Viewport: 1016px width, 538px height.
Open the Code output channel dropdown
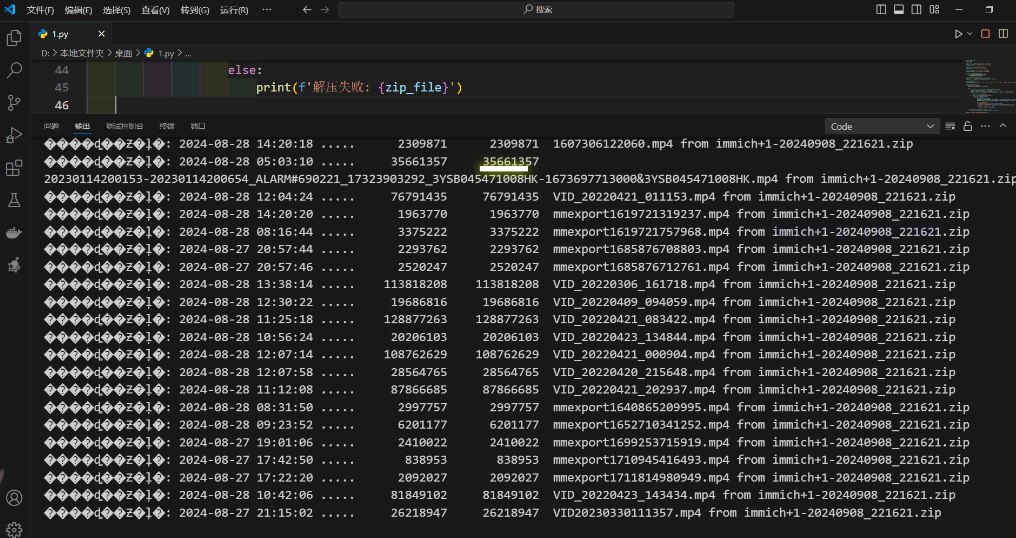882,127
